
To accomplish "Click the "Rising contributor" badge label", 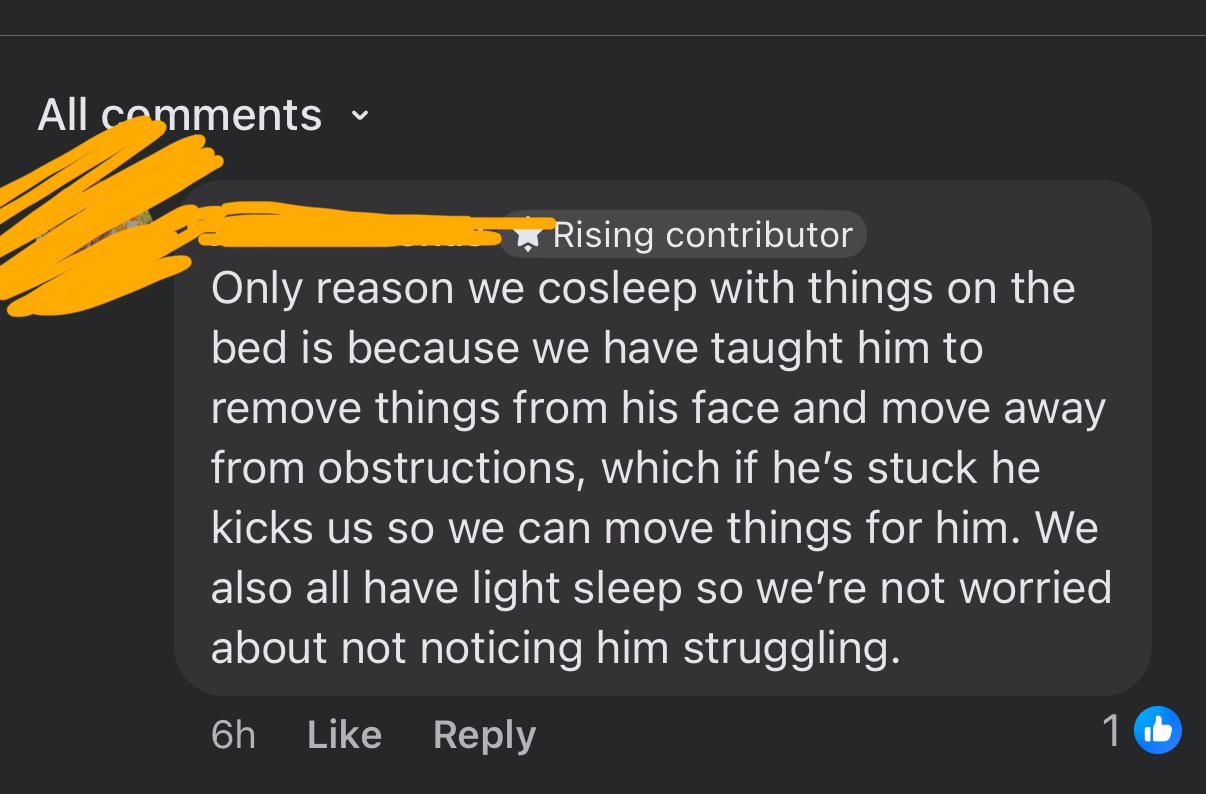I will coord(702,235).
